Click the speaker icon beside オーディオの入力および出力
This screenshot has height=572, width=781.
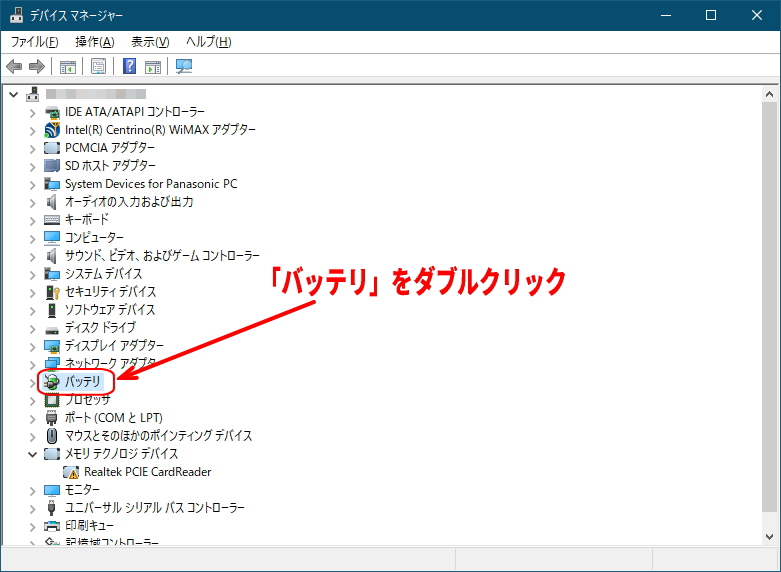(53, 201)
